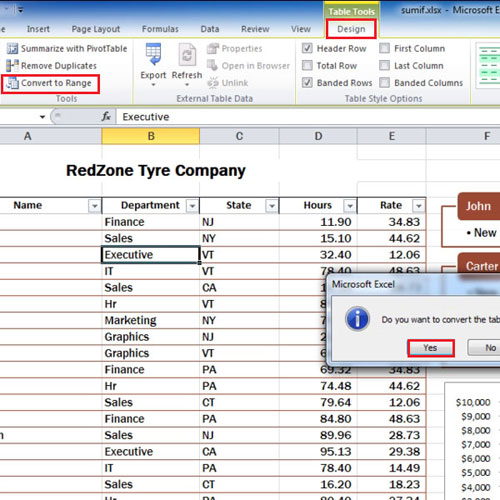
Task: Open the Quick Access Toolbar customize arrow
Action: (x=21, y=10)
